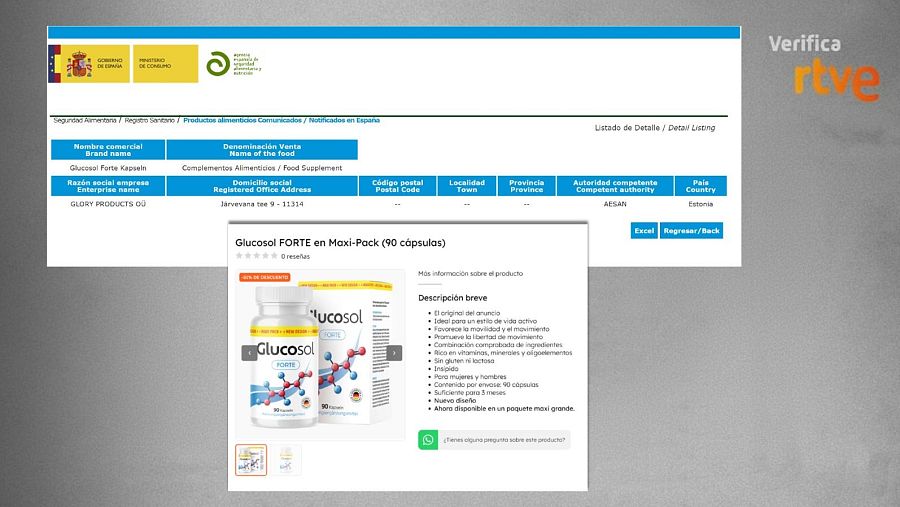Export listing with Excel button

(644, 231)
